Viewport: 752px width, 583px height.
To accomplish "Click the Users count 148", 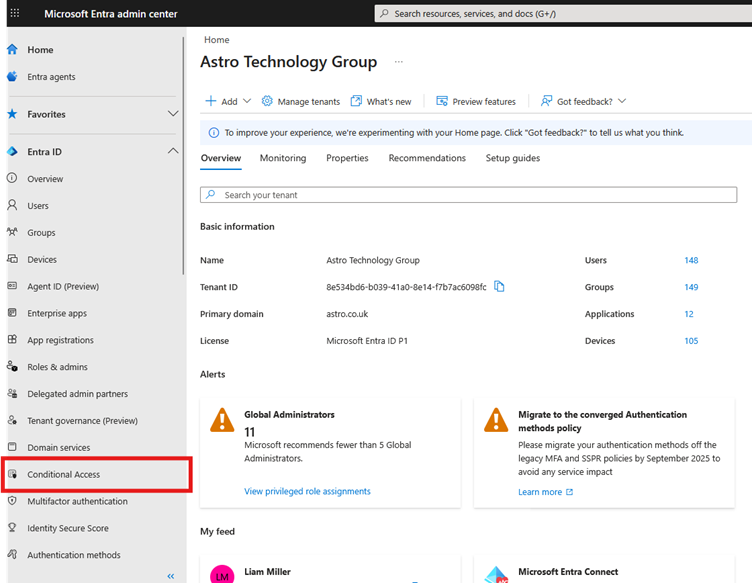I will (x=691, y=260).
